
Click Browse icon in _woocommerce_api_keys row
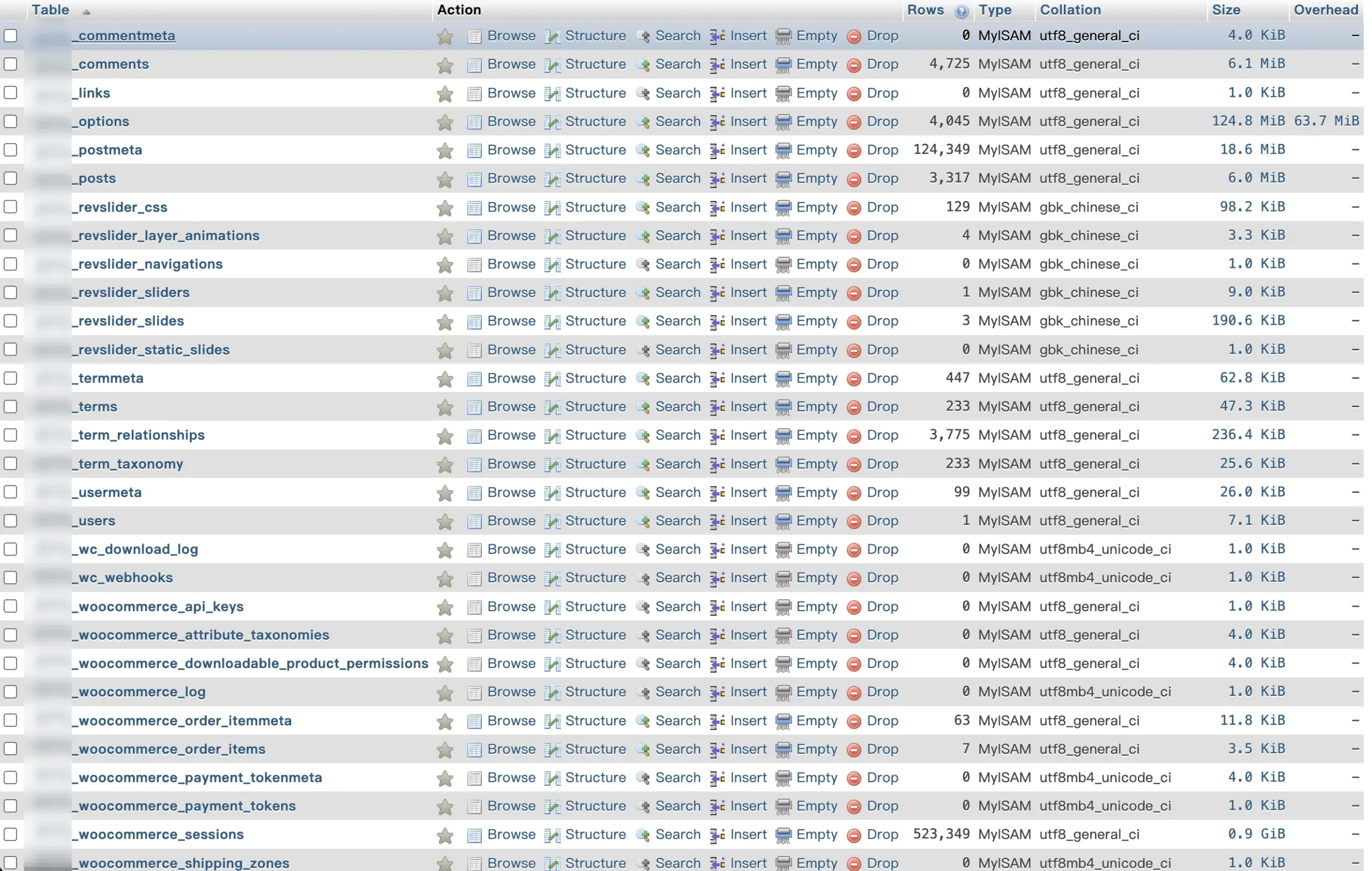click(474, 607)
